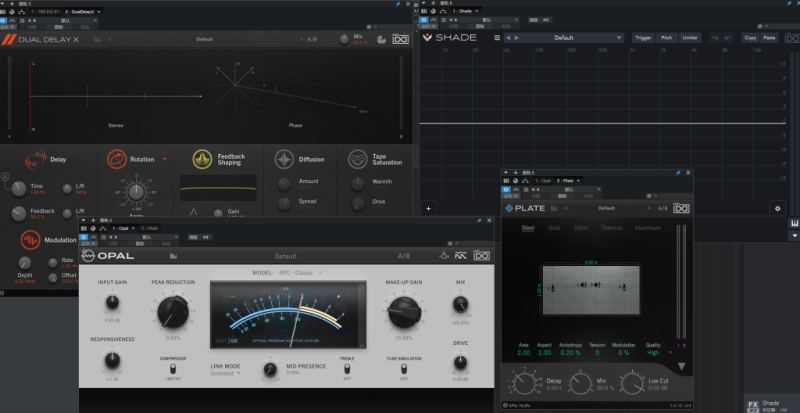
Task: Open Shade settings gear icon
Action: point(777,208)
